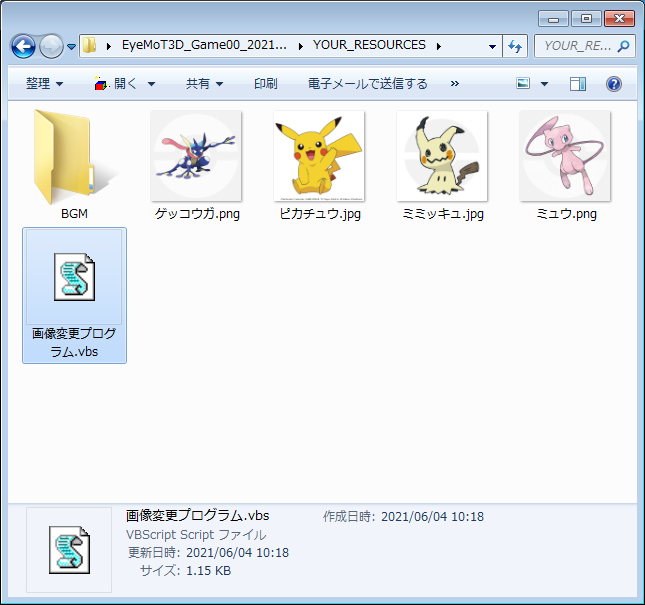Click the BGM folder name label
Viewport: 645px width, 605px height.
tap(74, 214)
